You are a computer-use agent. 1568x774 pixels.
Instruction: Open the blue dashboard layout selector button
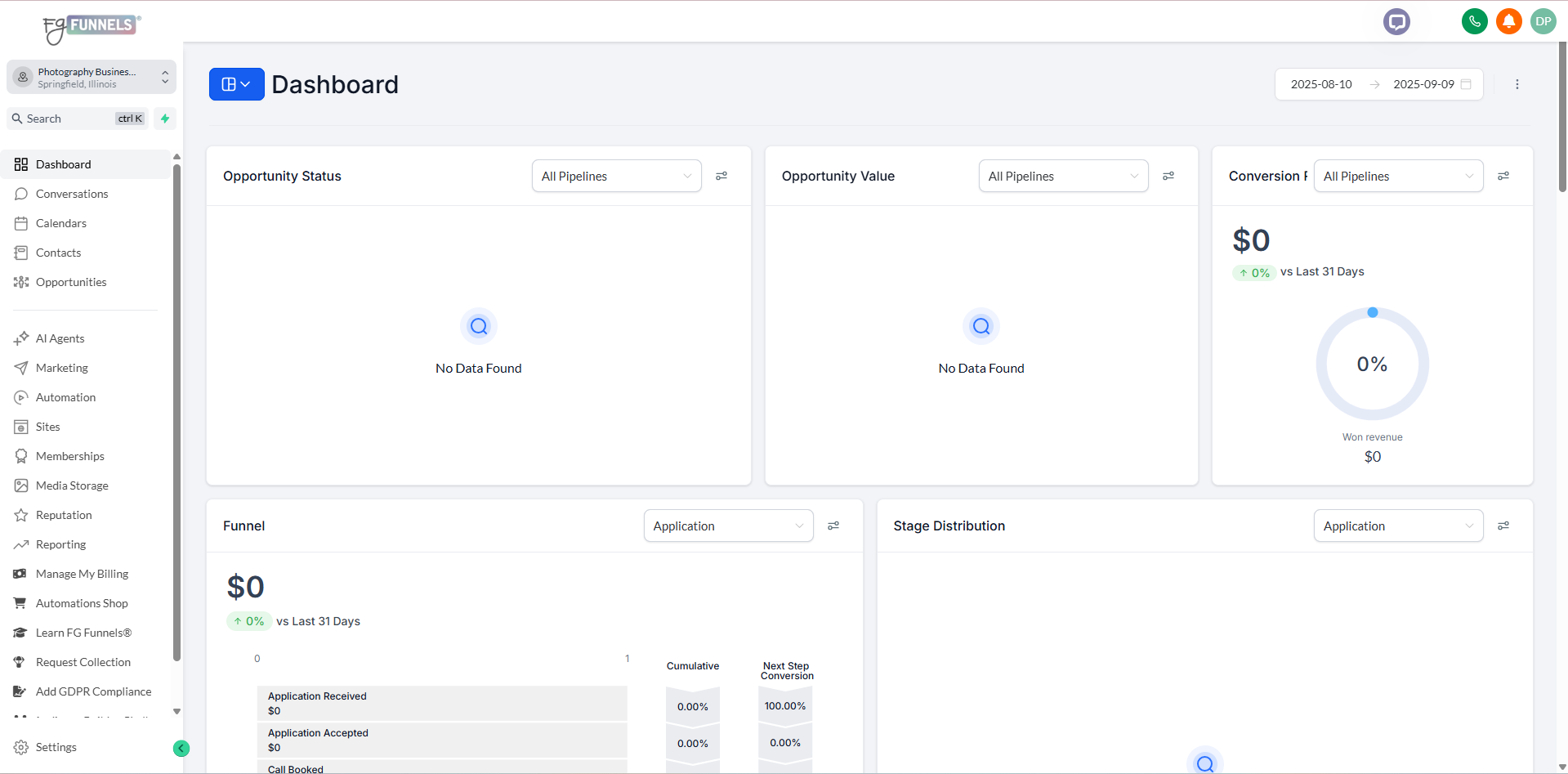(236, 85)
